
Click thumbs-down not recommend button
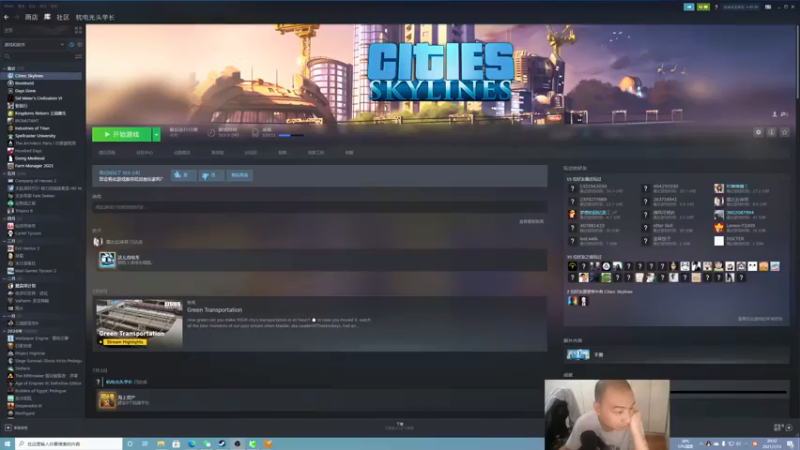point(211,175)
